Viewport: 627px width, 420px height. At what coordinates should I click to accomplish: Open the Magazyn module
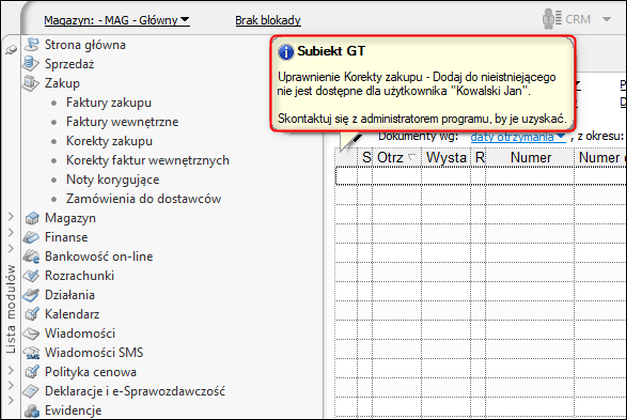tap(70, 218)
